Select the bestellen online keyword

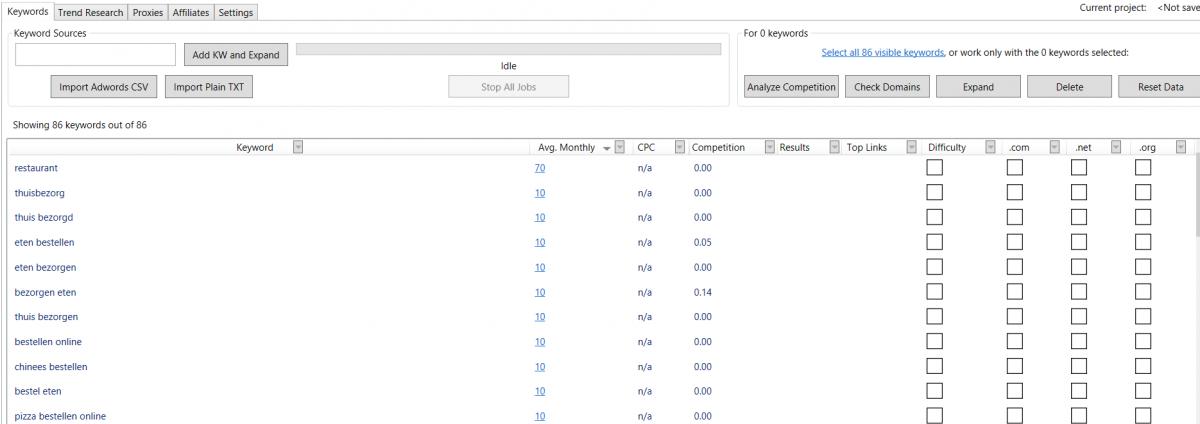[x=48, y=342]
